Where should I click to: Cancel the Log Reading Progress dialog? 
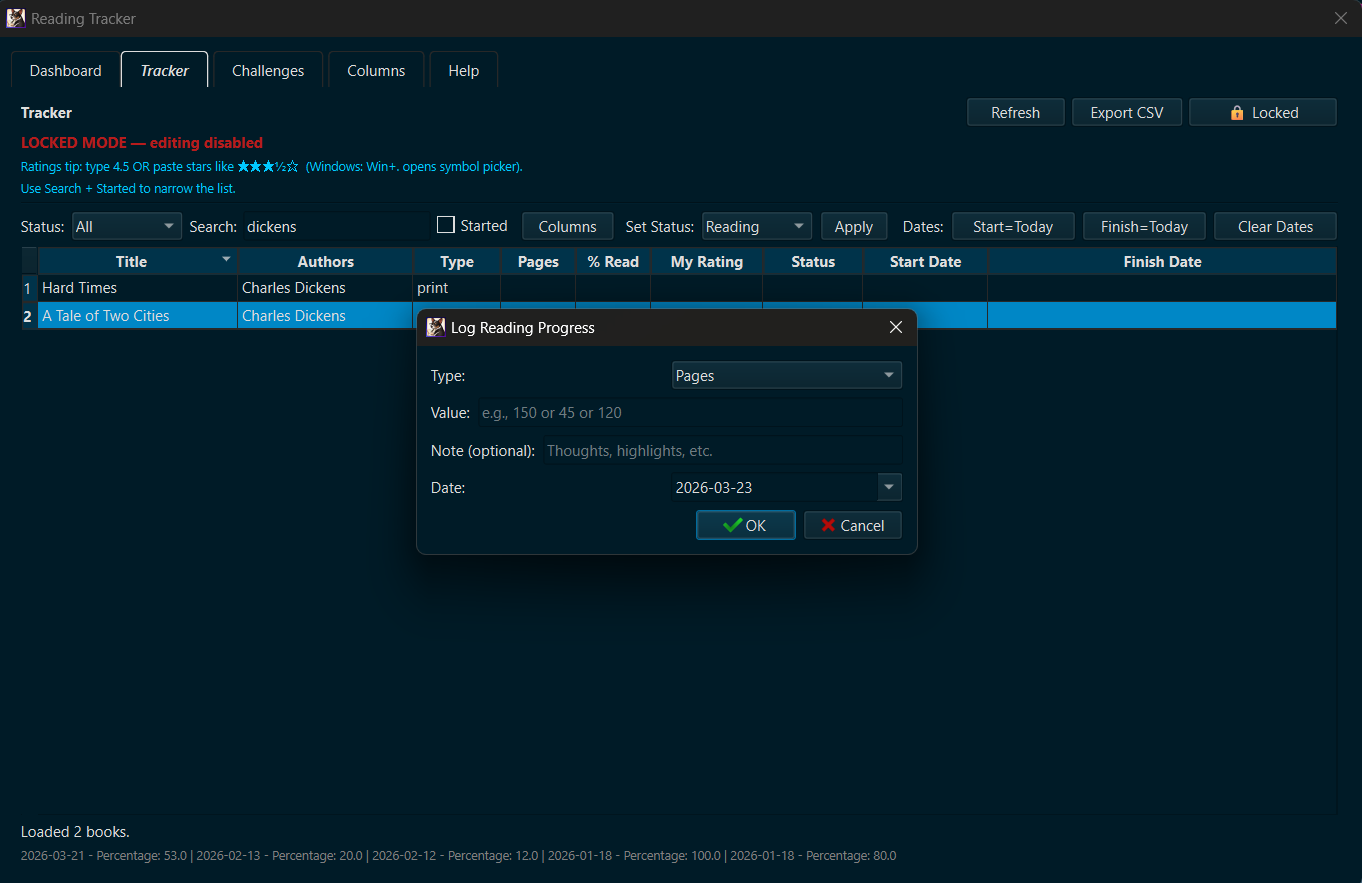coord(853,525)
